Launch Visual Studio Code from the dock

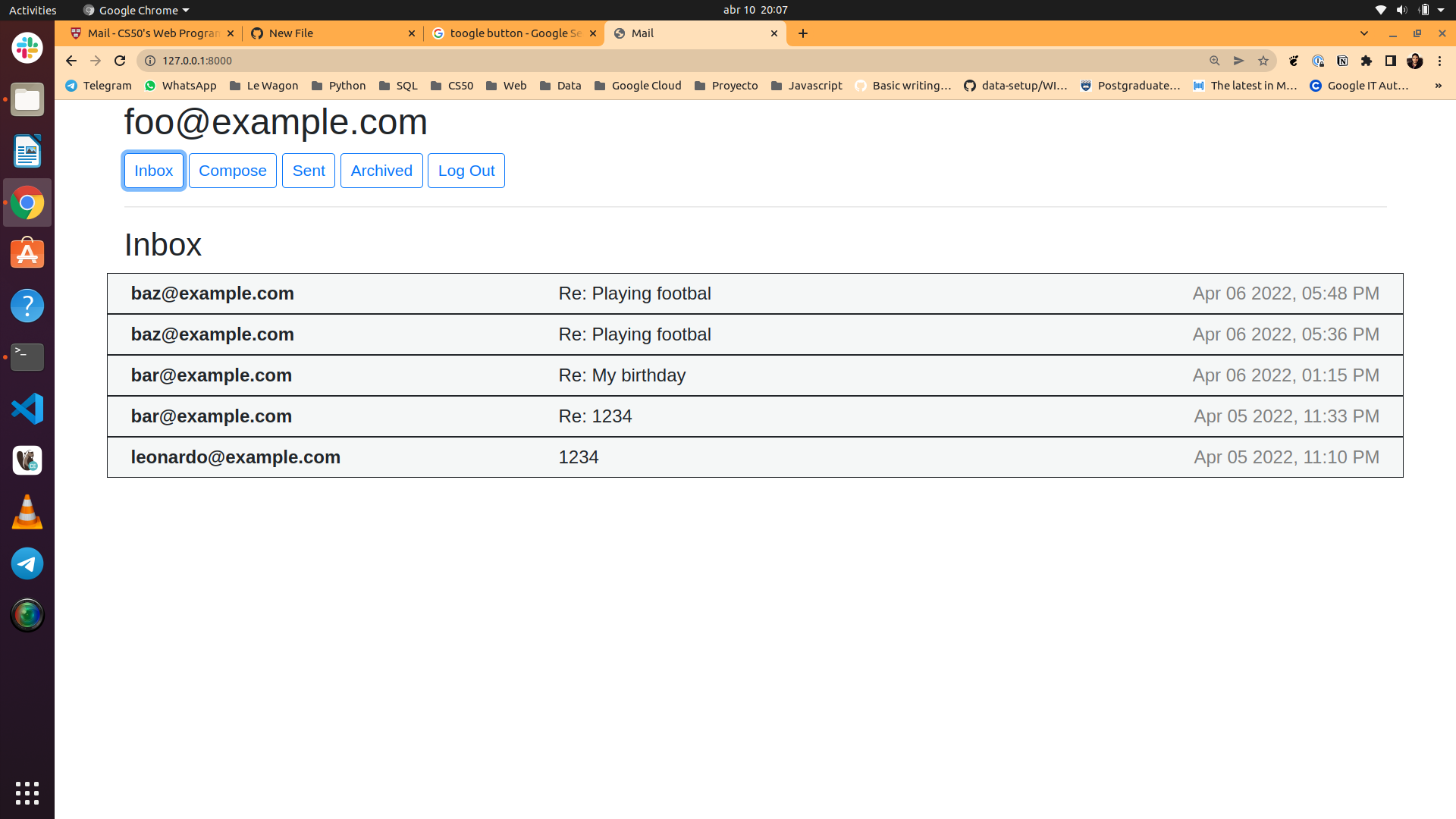pos(27,409)
